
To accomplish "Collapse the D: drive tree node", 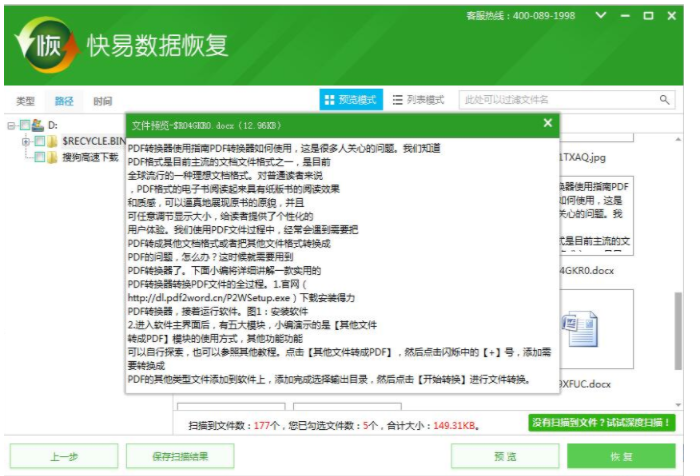I will [11, 125].
